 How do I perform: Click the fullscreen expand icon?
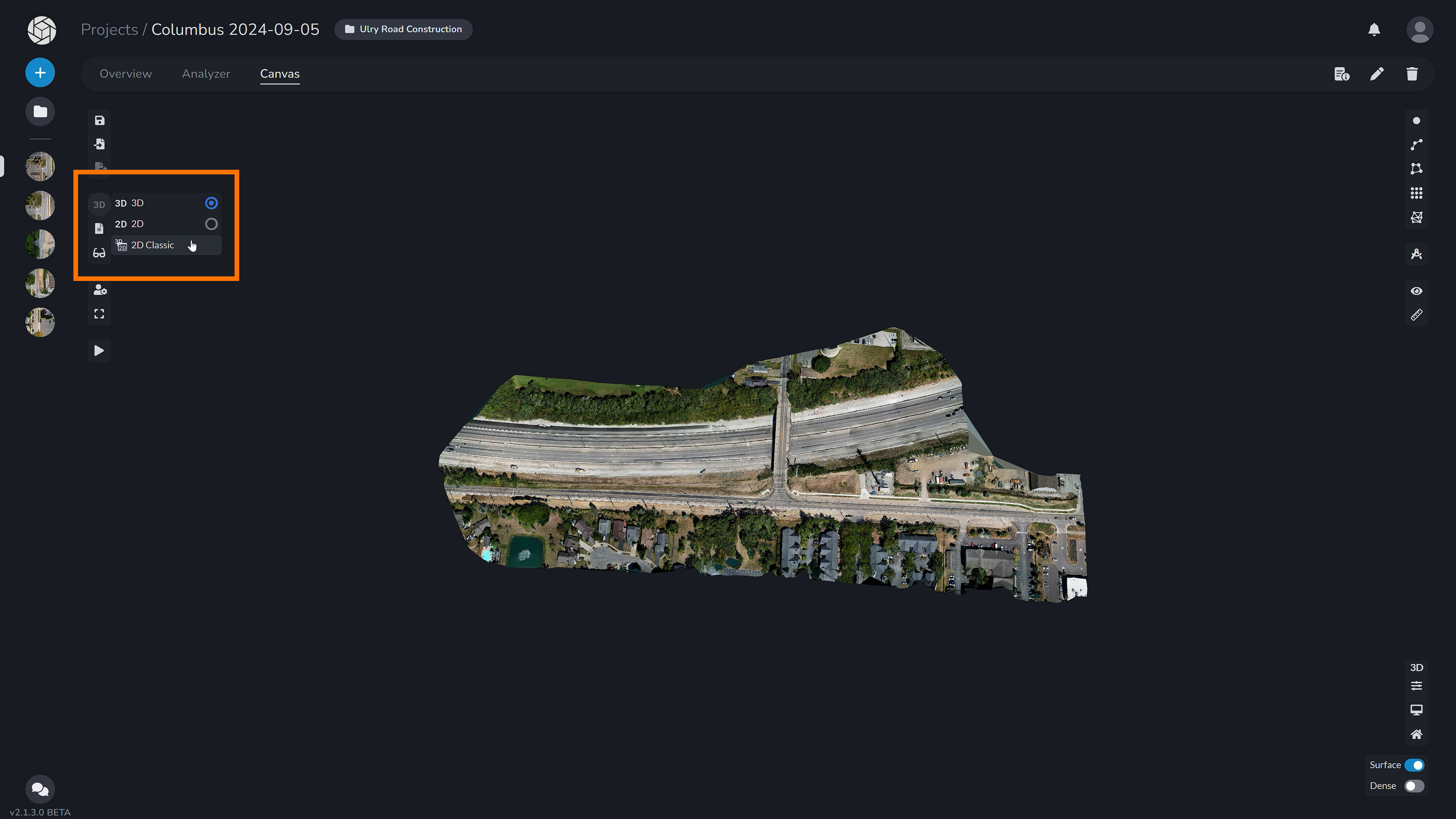[99, 314]
